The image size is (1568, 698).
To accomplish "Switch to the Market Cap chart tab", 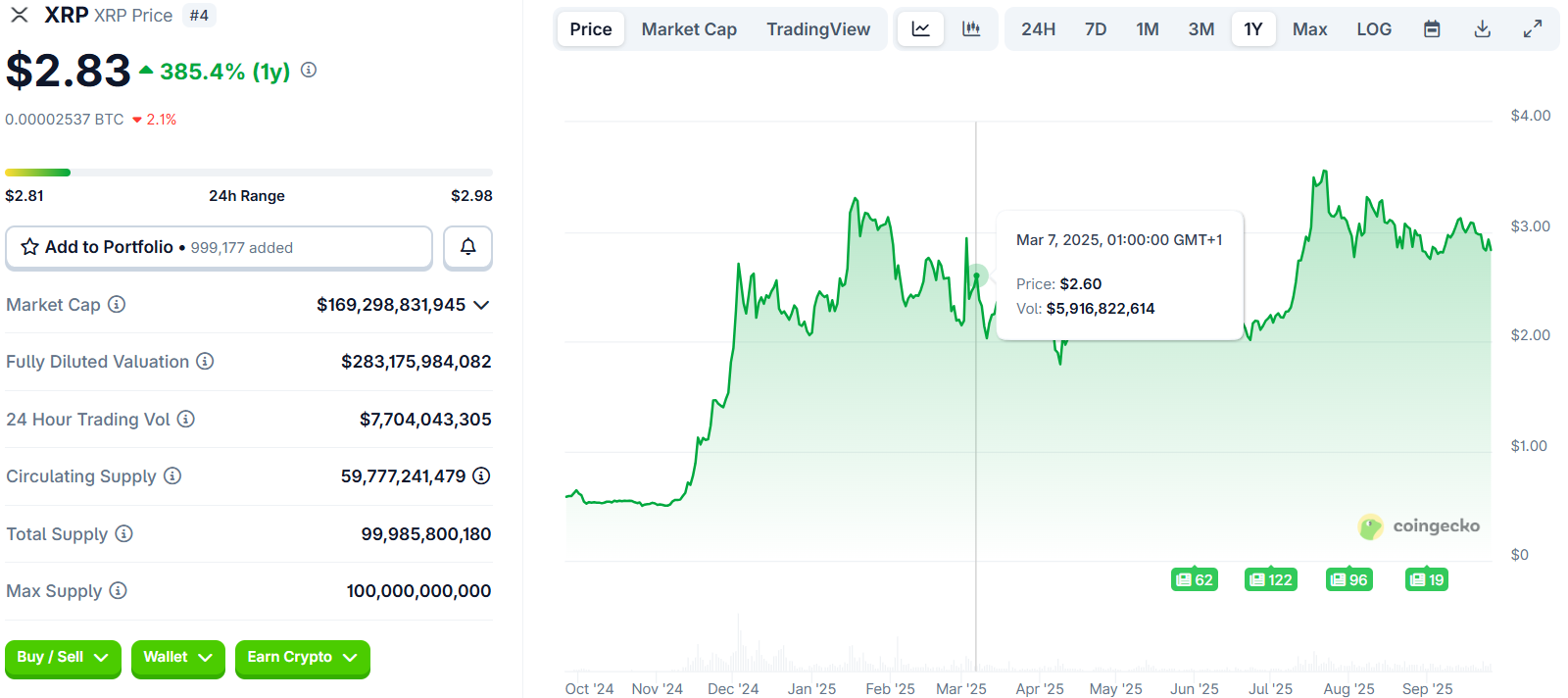I will coord(689,29).
